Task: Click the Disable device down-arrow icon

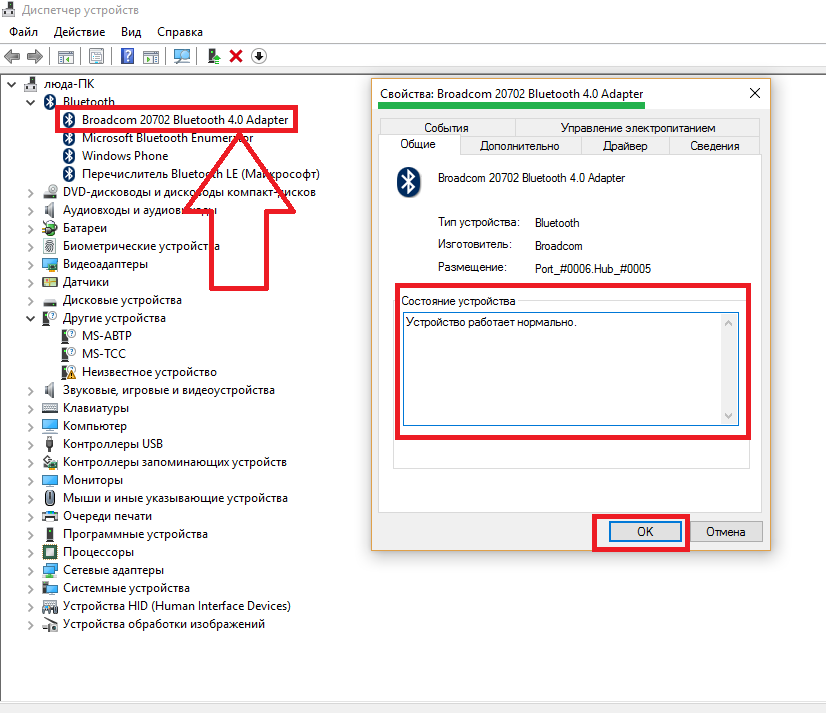Action: (259, 56)
